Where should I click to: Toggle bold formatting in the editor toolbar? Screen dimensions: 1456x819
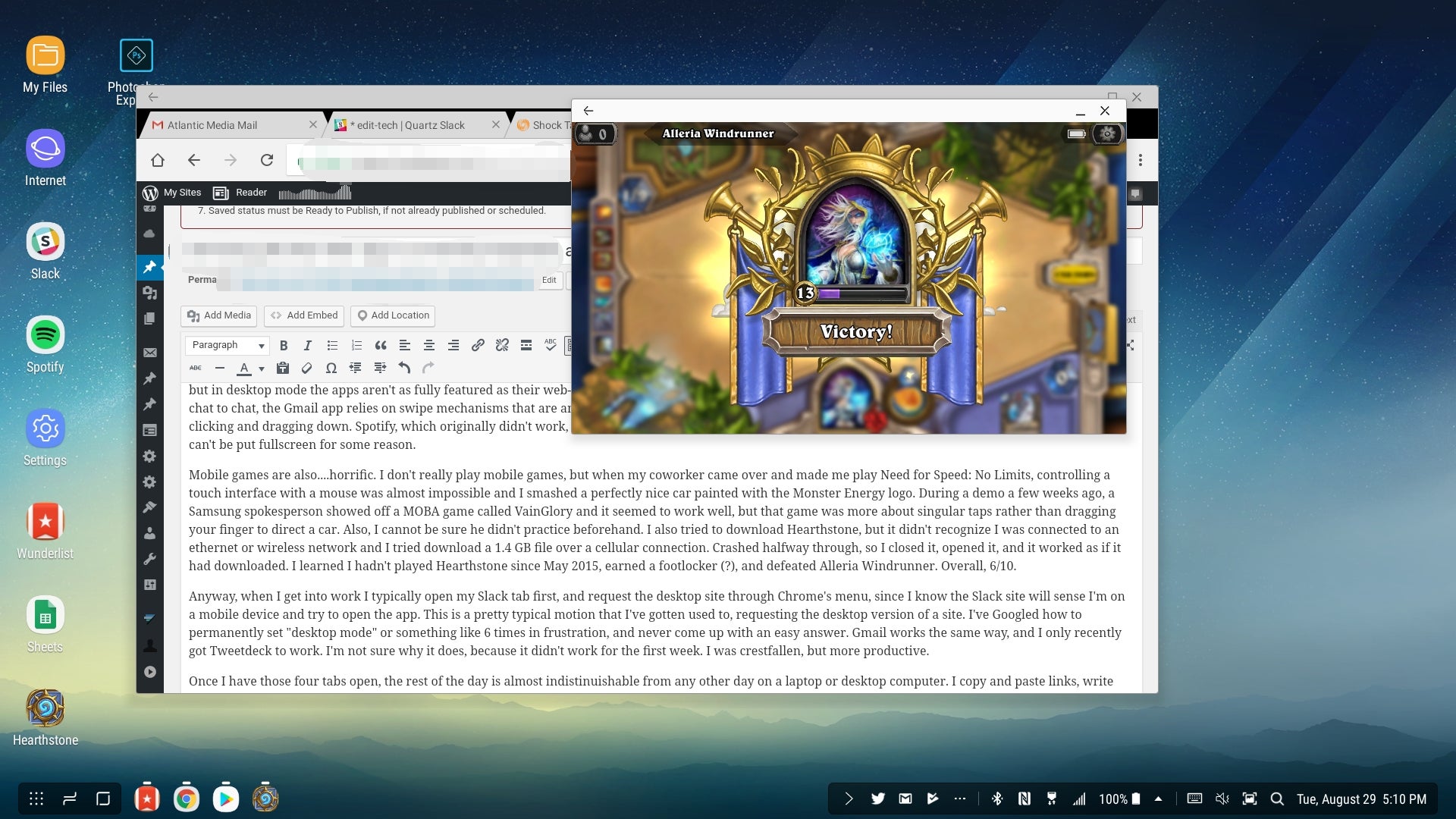(x=284, y=346)
